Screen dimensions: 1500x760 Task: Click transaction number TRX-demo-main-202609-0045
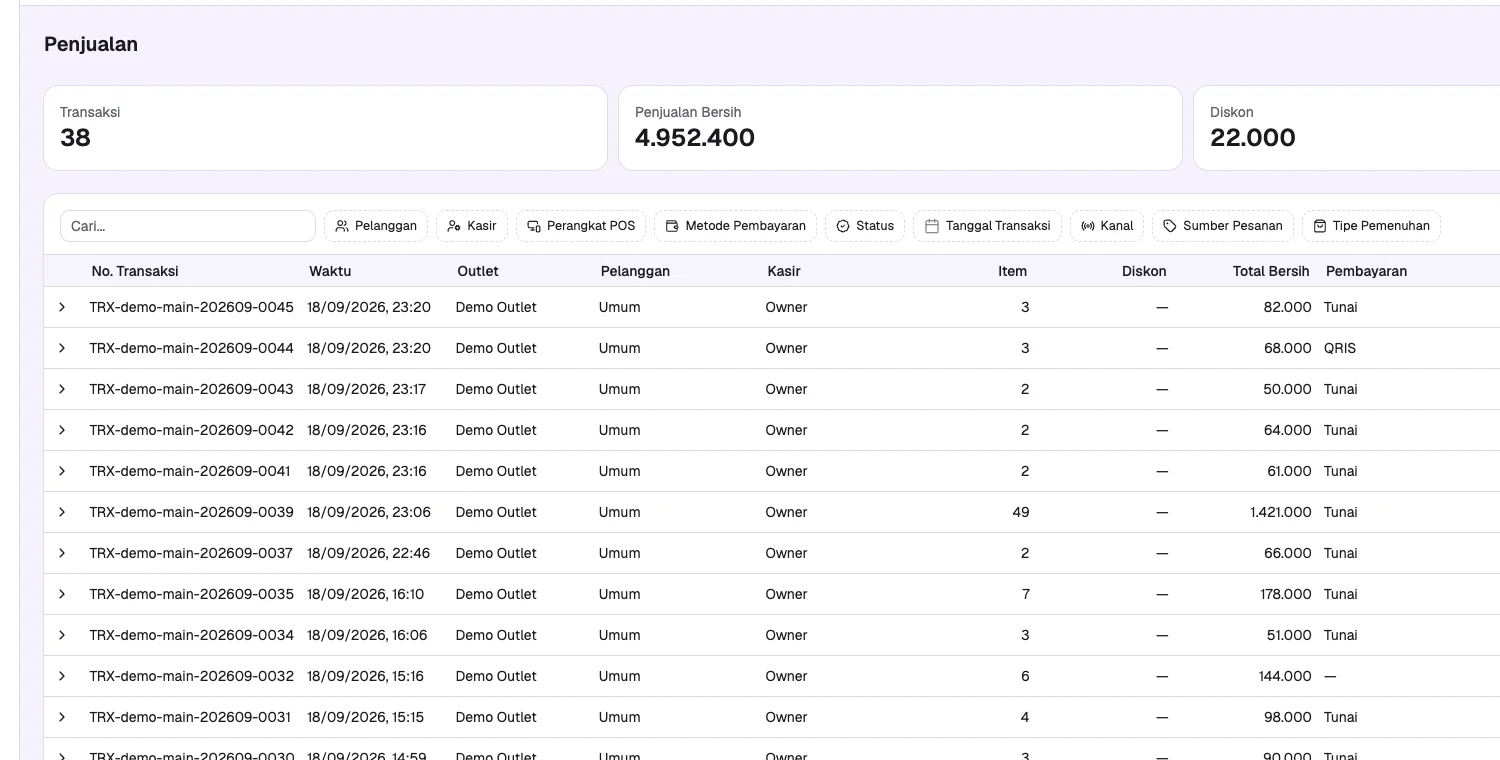pos(191,307)
